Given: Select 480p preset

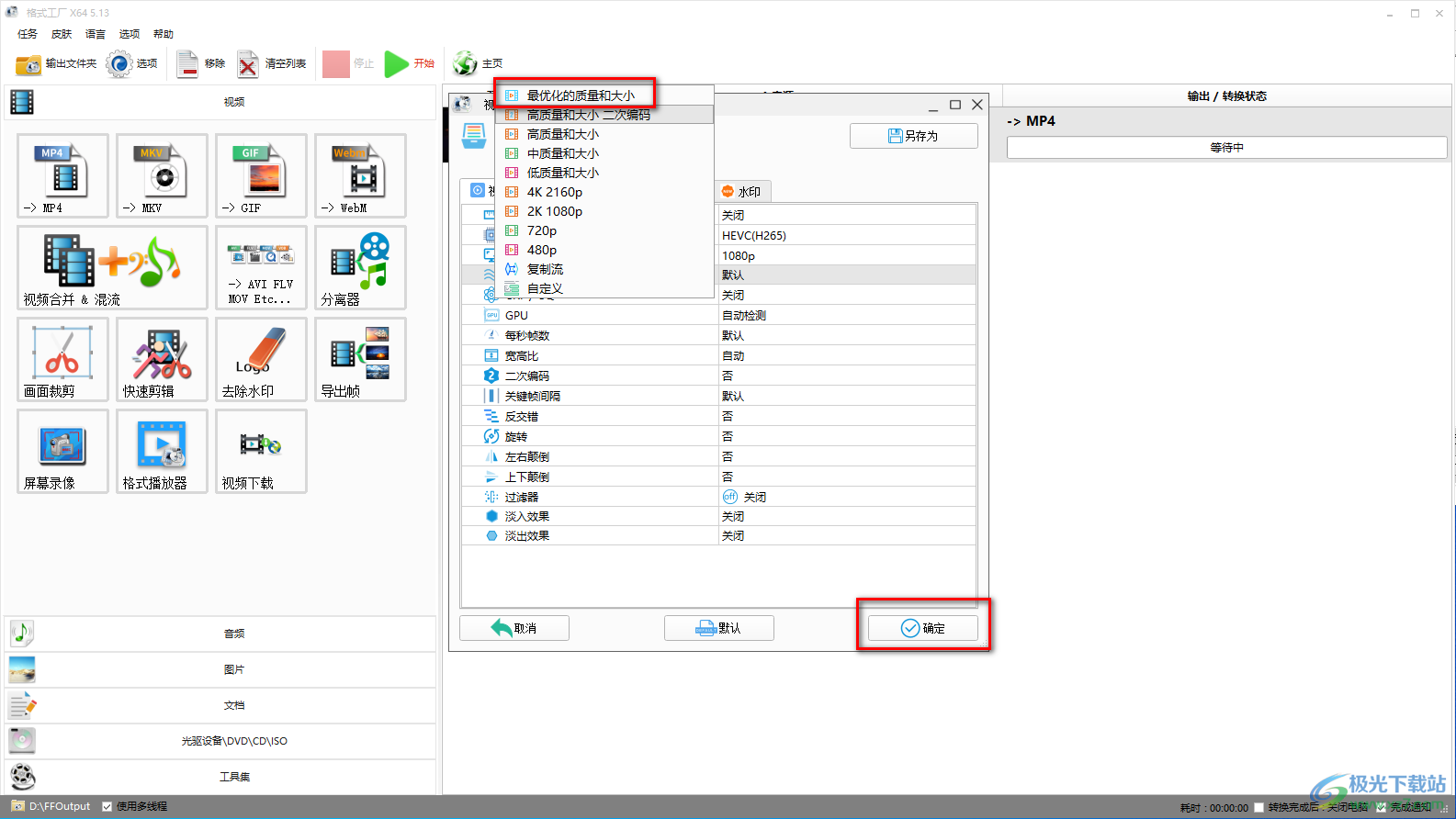Looking at the screenshot, I should tap(604, 250).
